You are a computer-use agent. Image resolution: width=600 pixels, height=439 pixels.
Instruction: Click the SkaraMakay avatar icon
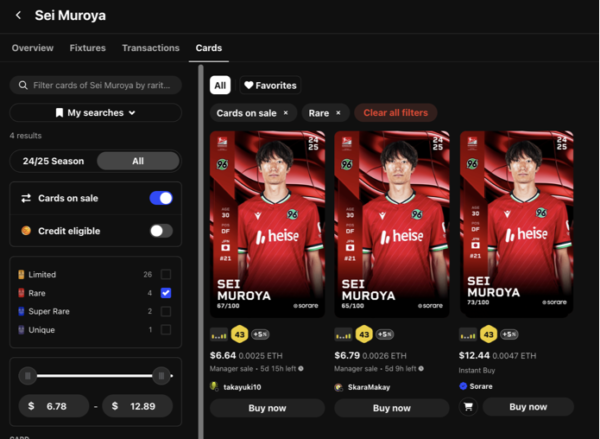click(339, 387)
